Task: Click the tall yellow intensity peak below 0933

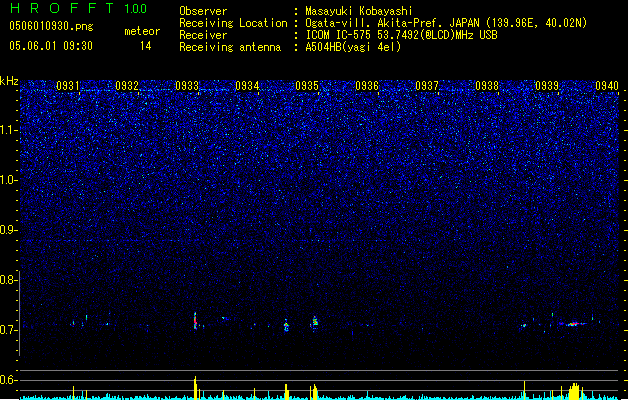Action: (195, 388)
